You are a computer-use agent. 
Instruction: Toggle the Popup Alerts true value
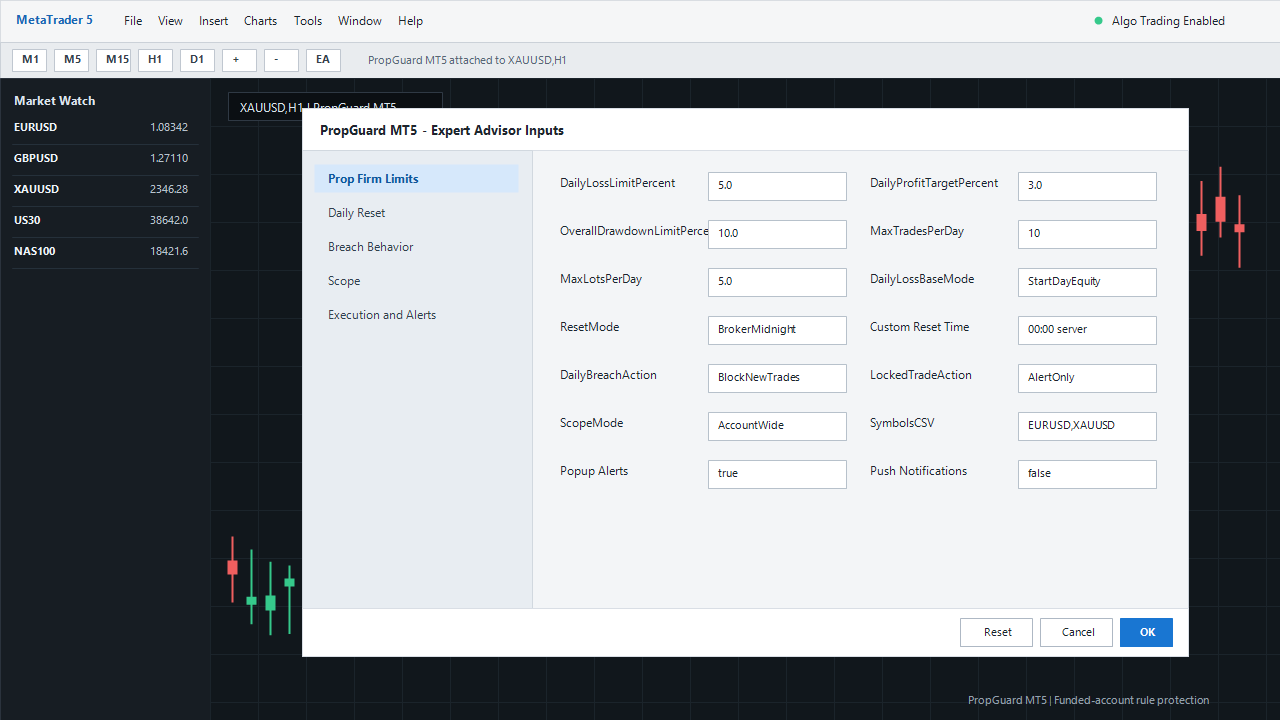point(777,474)
